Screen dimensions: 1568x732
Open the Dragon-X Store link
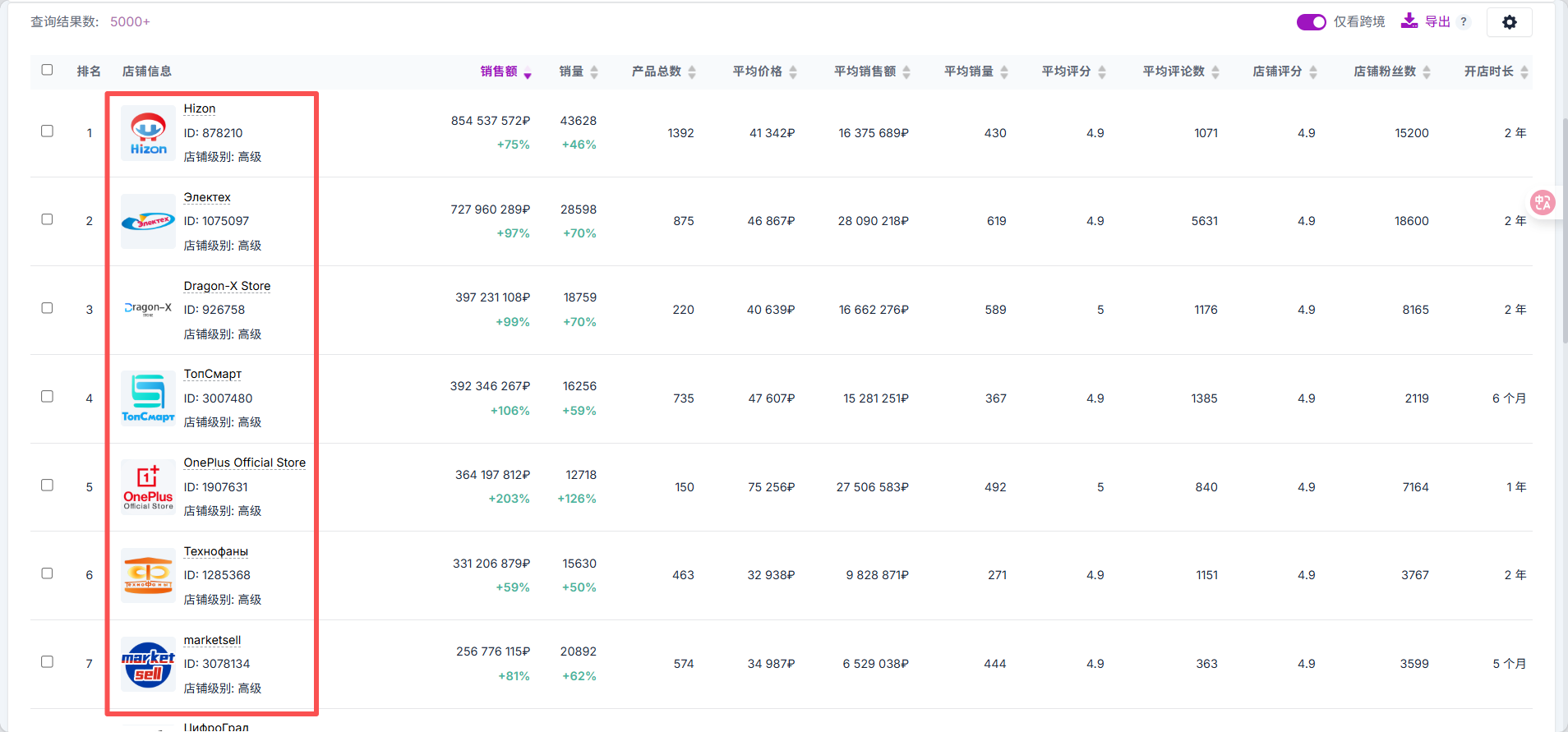pyautogui.click(x=227, y=286)
